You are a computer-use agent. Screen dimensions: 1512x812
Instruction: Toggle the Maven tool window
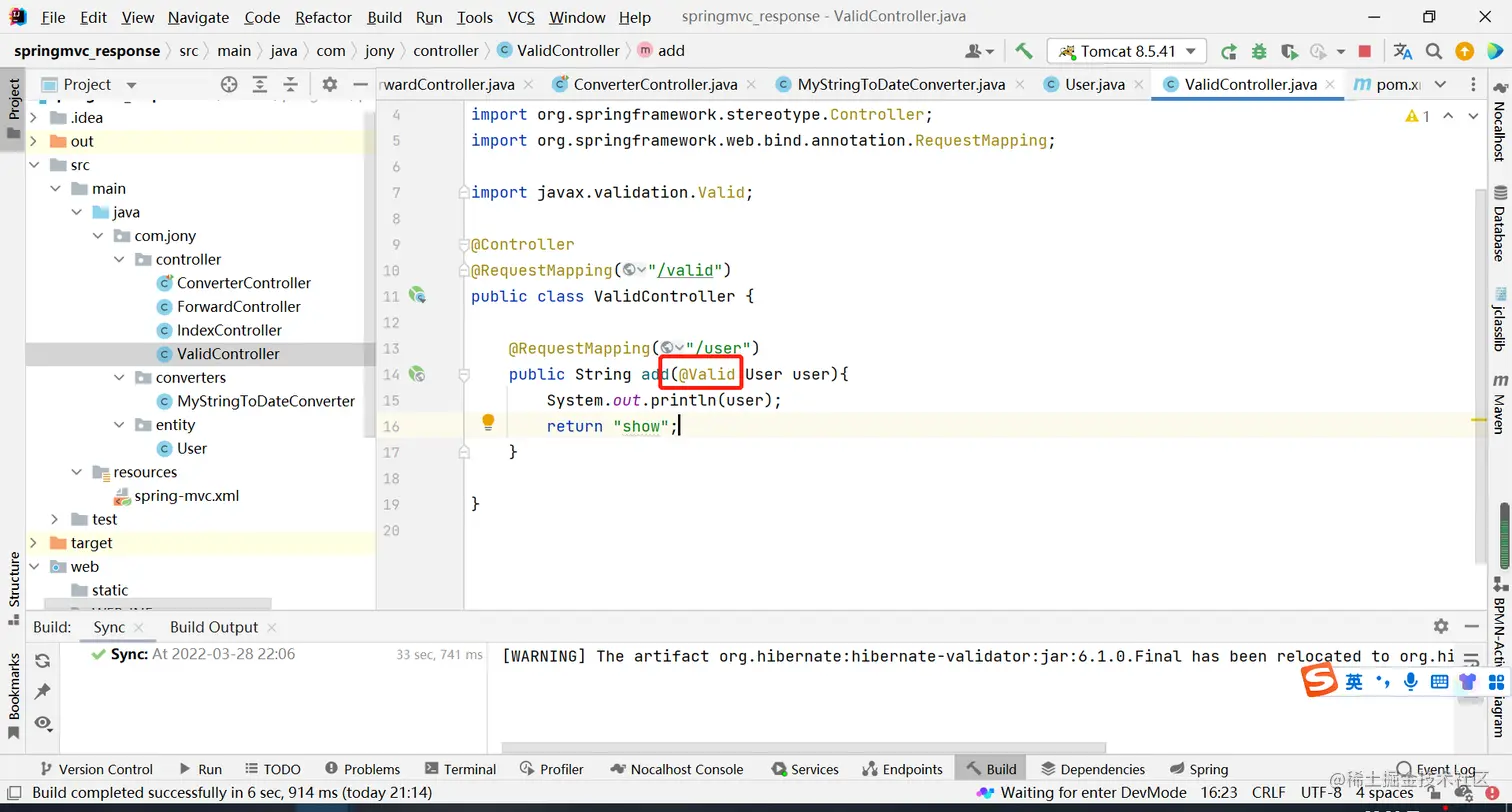pos(1500,404)
